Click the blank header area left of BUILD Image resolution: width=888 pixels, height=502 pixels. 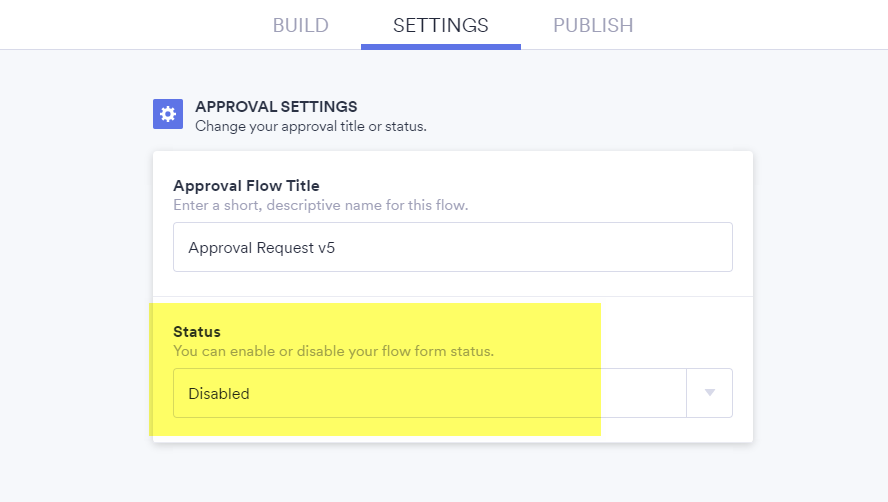point(120,25)
